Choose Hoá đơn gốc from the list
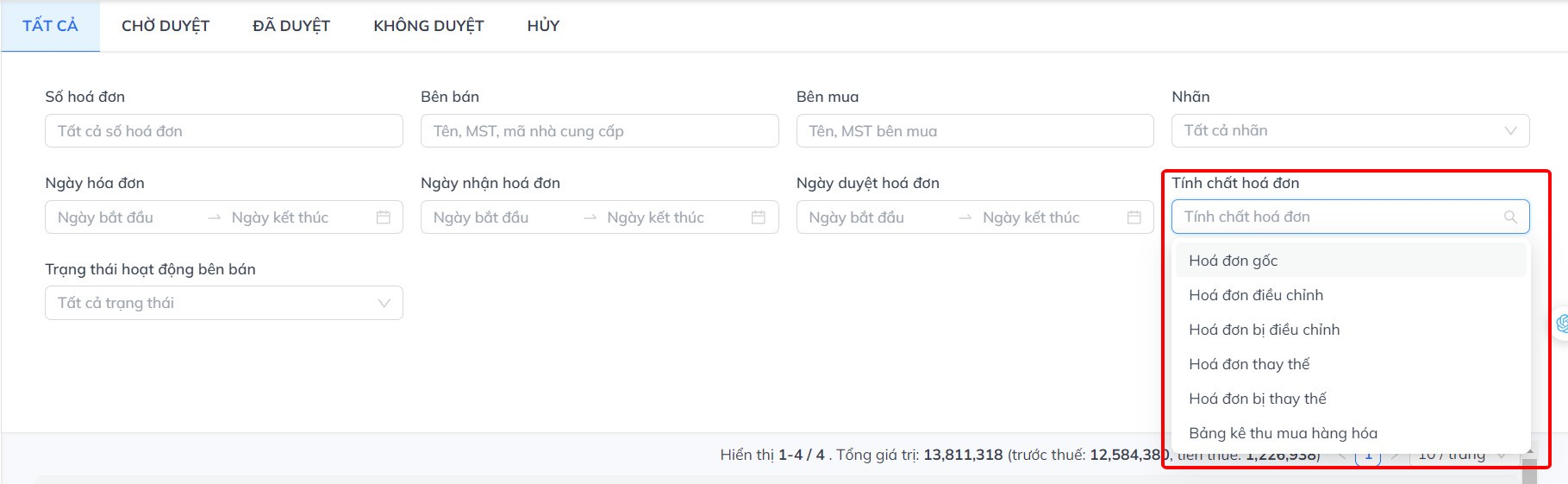Screen dimensions: 1568x484 (x=1234, y=261)
